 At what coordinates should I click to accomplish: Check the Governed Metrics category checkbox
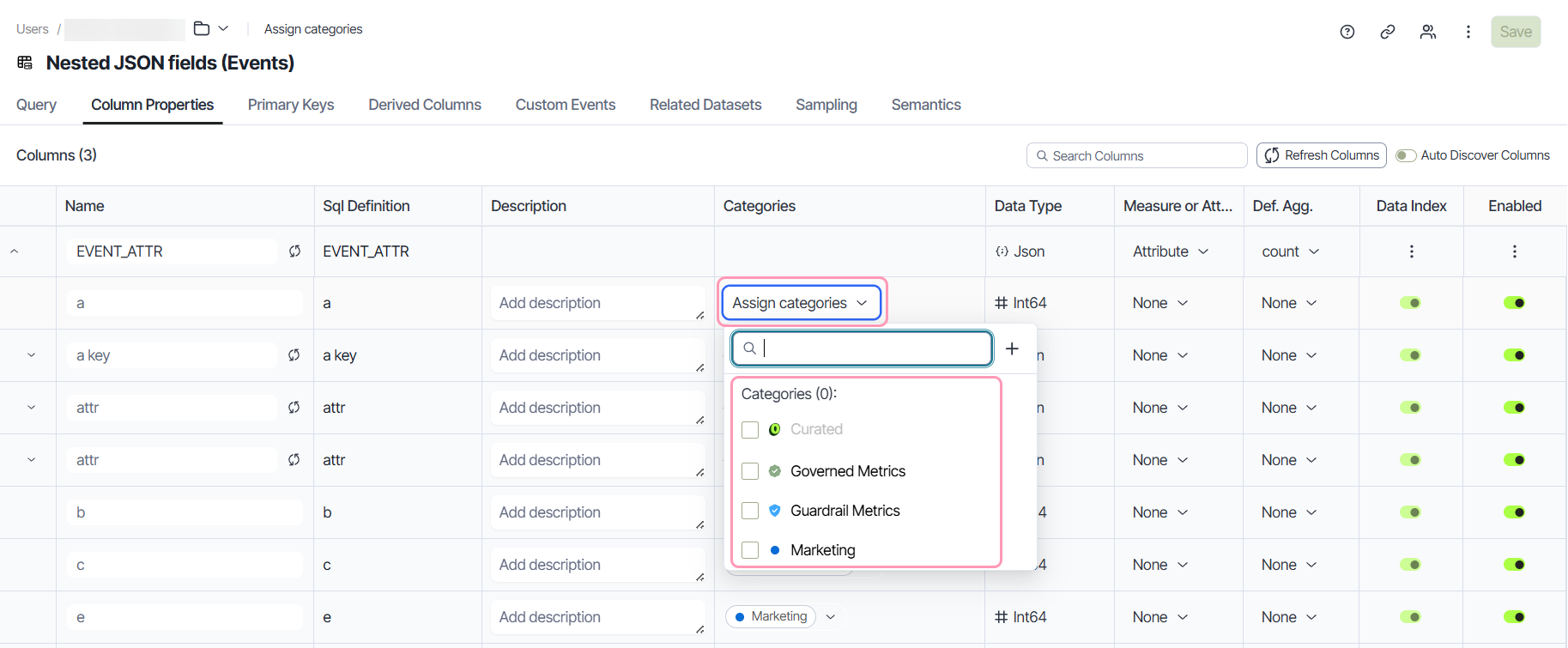[x=750, y=471]
